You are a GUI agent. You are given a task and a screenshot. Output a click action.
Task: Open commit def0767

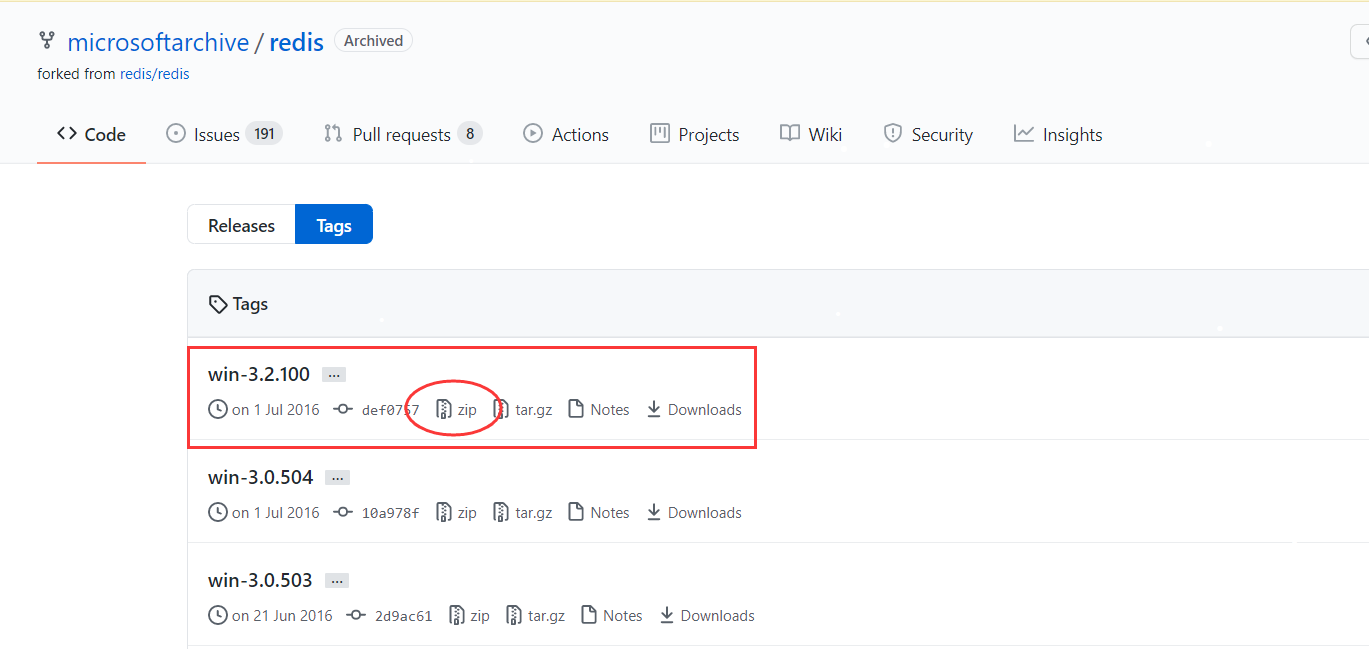pos(390,410)
